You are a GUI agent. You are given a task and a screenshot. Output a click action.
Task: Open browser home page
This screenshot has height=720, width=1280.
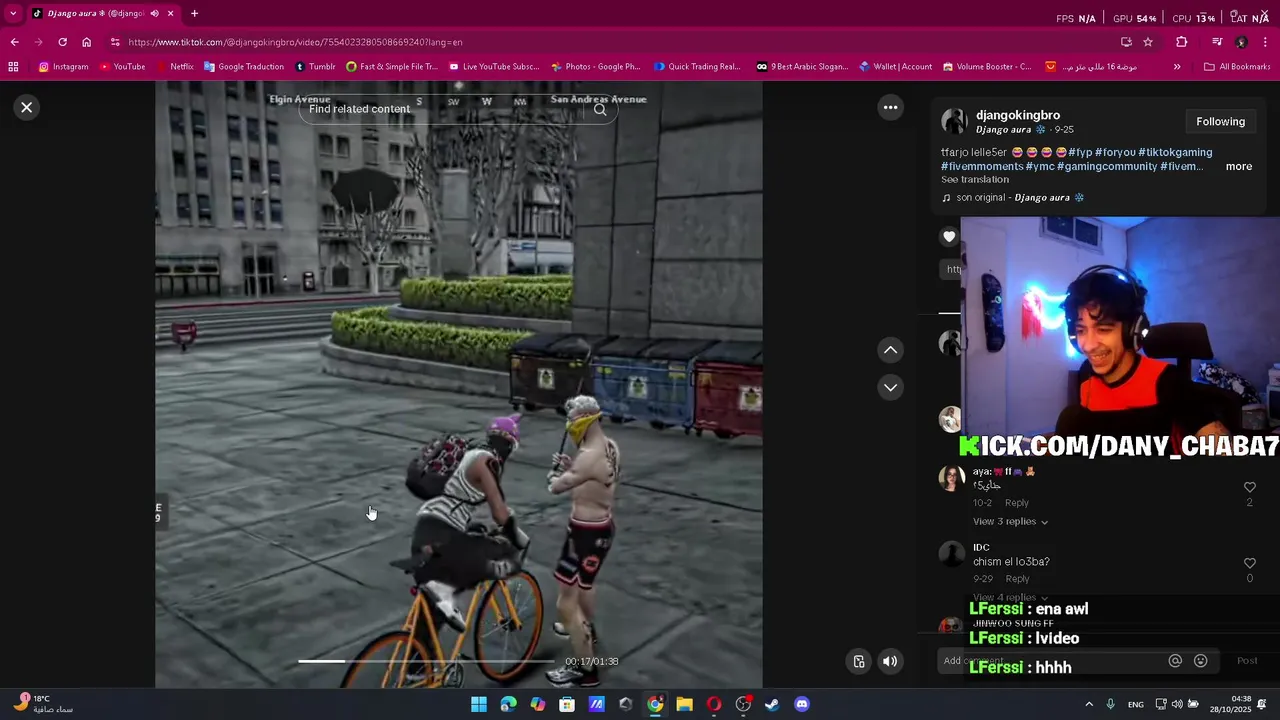tap(87, 42)
